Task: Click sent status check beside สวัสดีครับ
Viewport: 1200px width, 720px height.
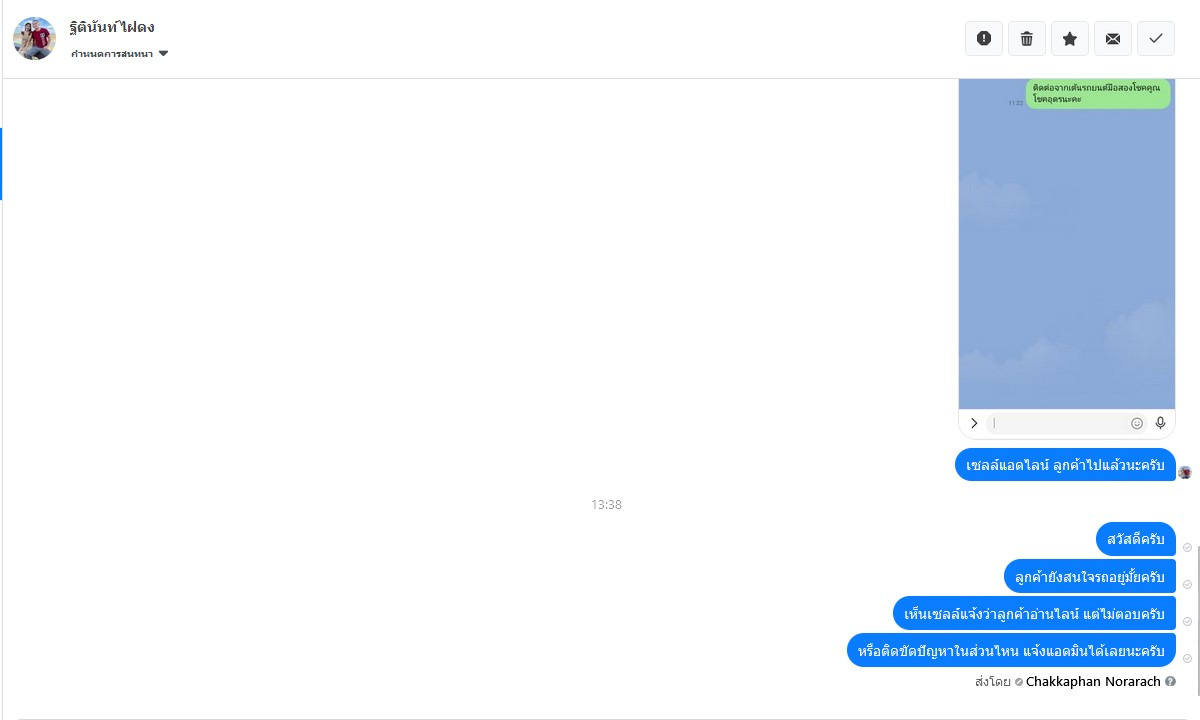Action: 1187,548
